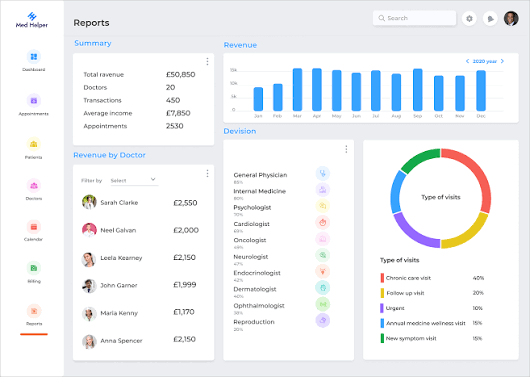This screenshot has height=377, width=530.
Task: Select Leela Kearney's avatar
Action: coord(89,259)
